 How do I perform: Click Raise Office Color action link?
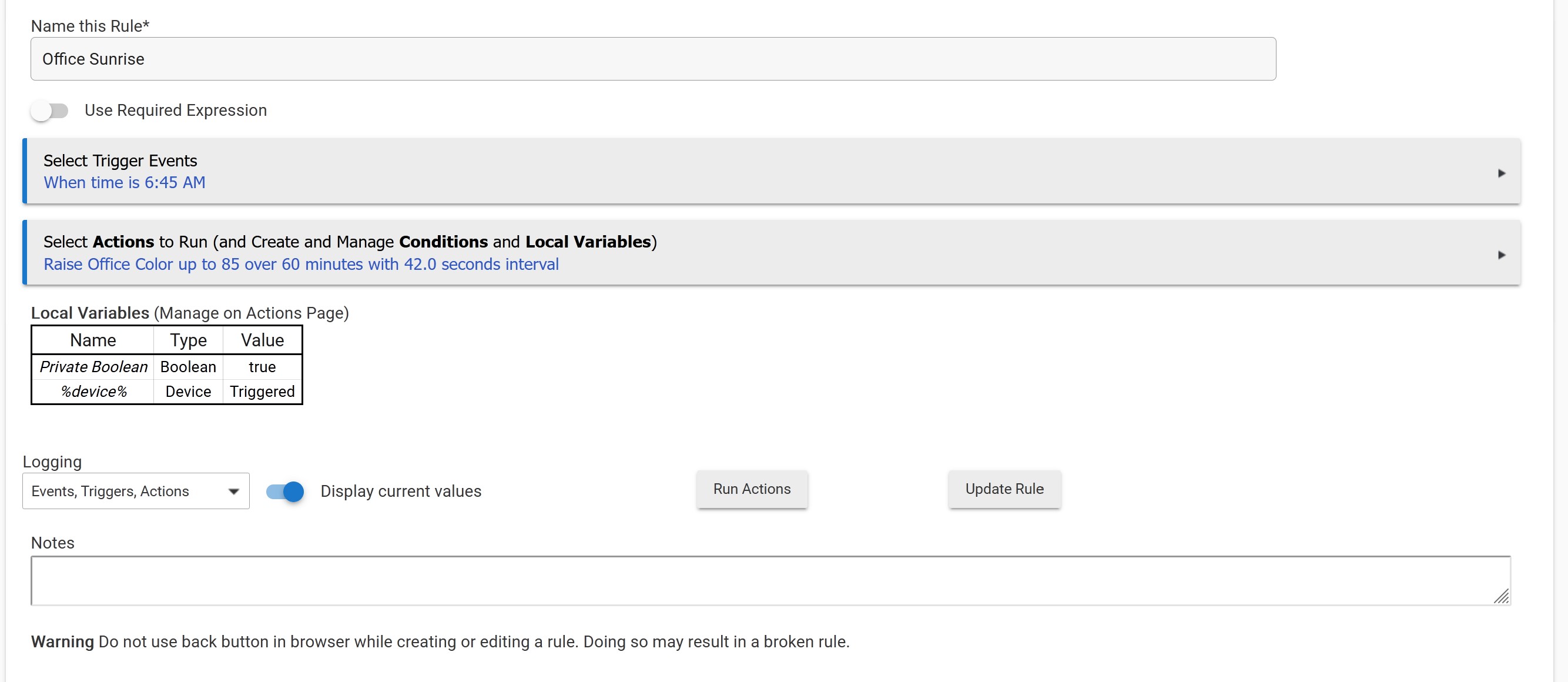pyautogui.click(x=301, y=265)
